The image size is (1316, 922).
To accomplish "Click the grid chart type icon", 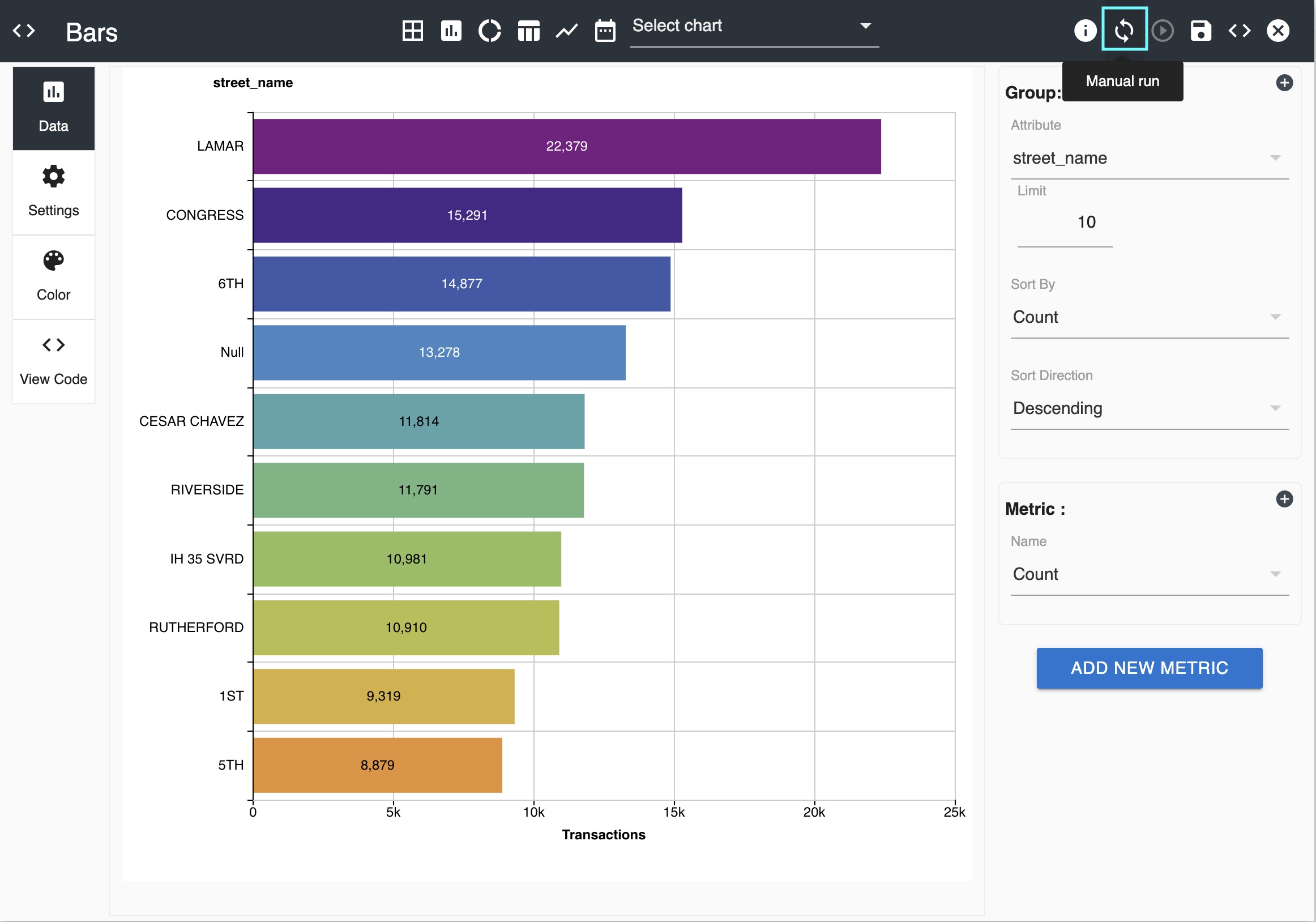I will pyautogui.click(x=412, y=31).
